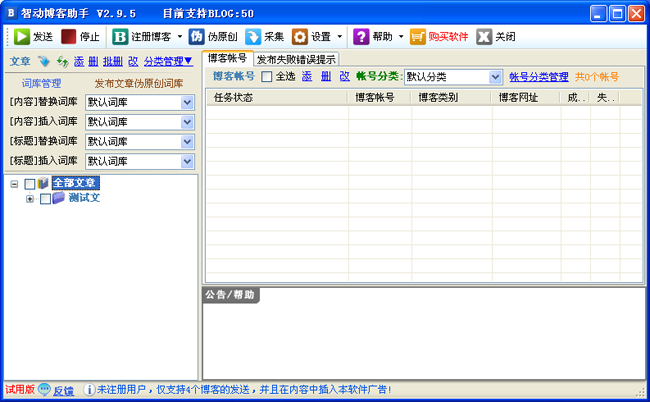Open the 帐号分类 默认分类 dropdown
Image resolution: width=650 pixels, height=402 pixels.
(x=453, y=77)
